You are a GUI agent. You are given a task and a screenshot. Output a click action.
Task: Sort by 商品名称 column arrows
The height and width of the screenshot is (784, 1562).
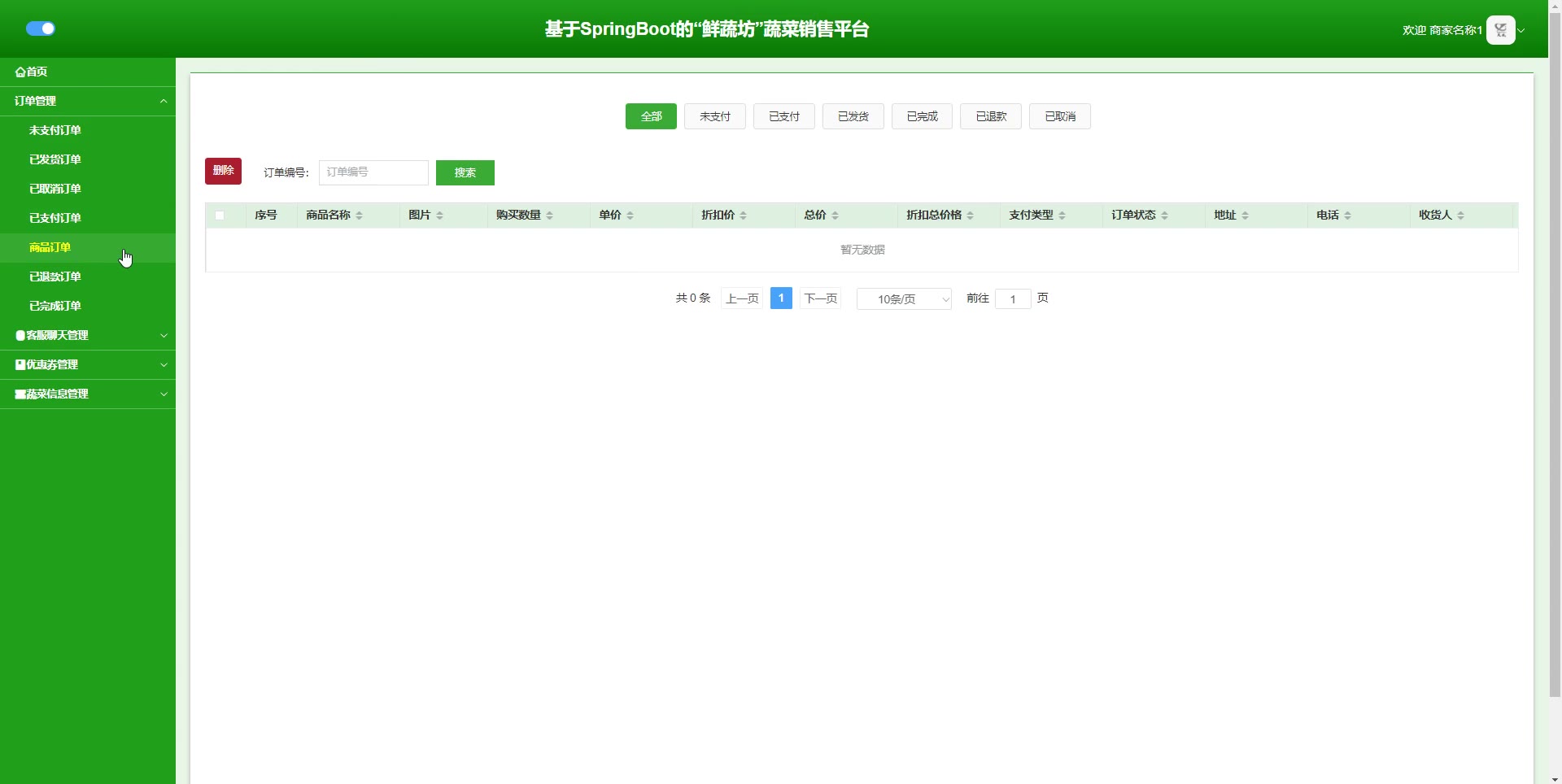tap(359, 216)
